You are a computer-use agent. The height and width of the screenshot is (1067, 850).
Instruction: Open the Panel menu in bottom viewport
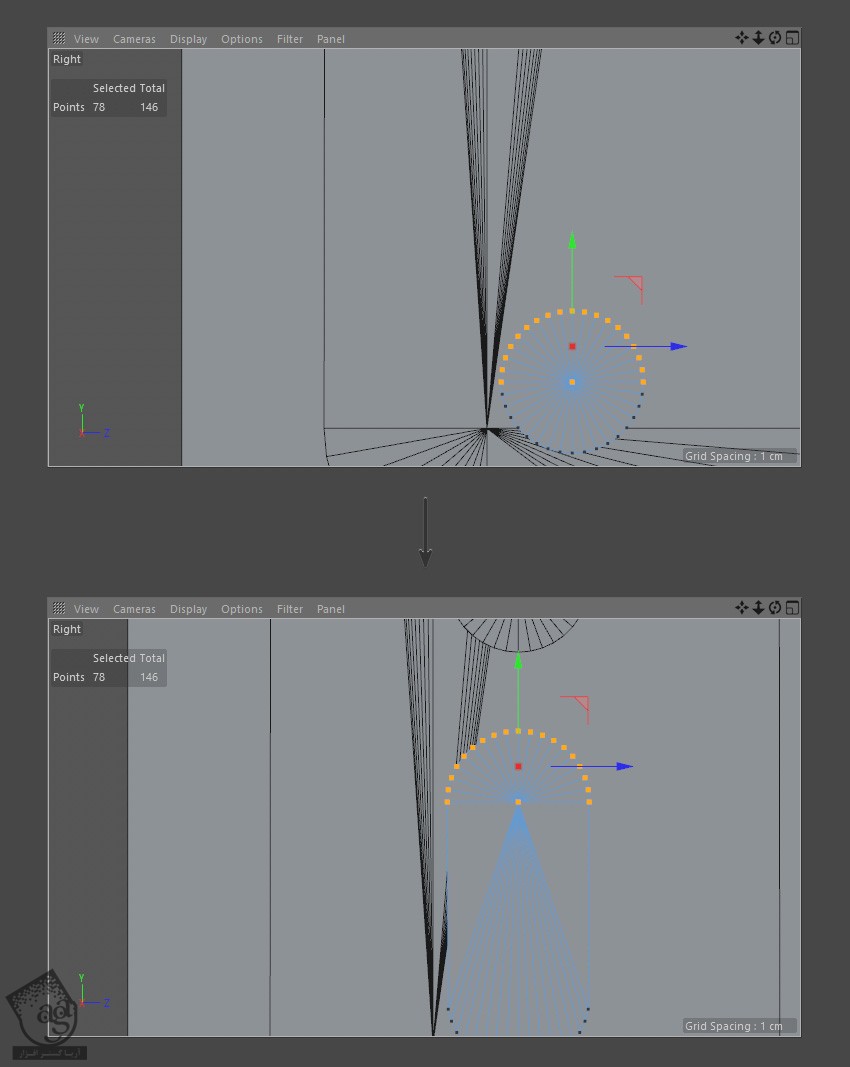(x=330, y=609)
